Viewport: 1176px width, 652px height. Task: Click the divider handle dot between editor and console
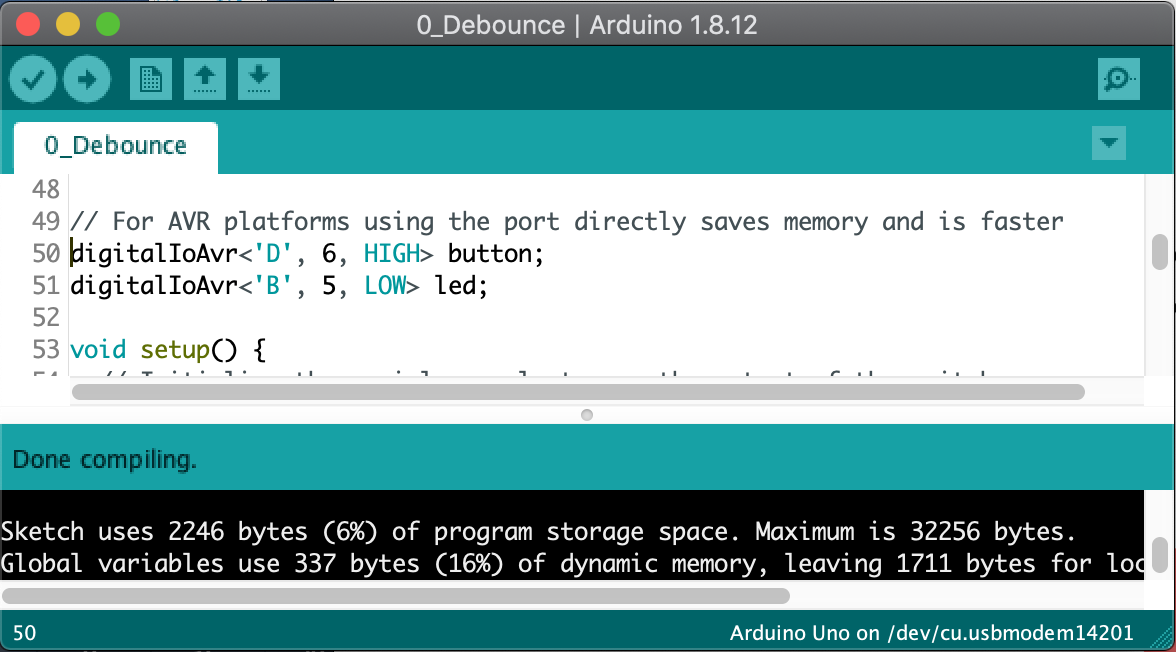pos(587,415)
